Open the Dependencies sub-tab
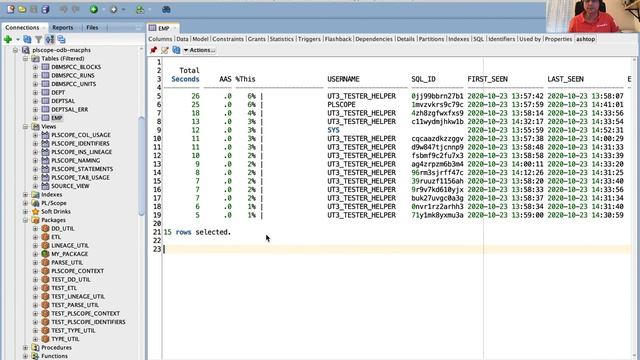Screen dimensions: 640x360 (373, 39)
